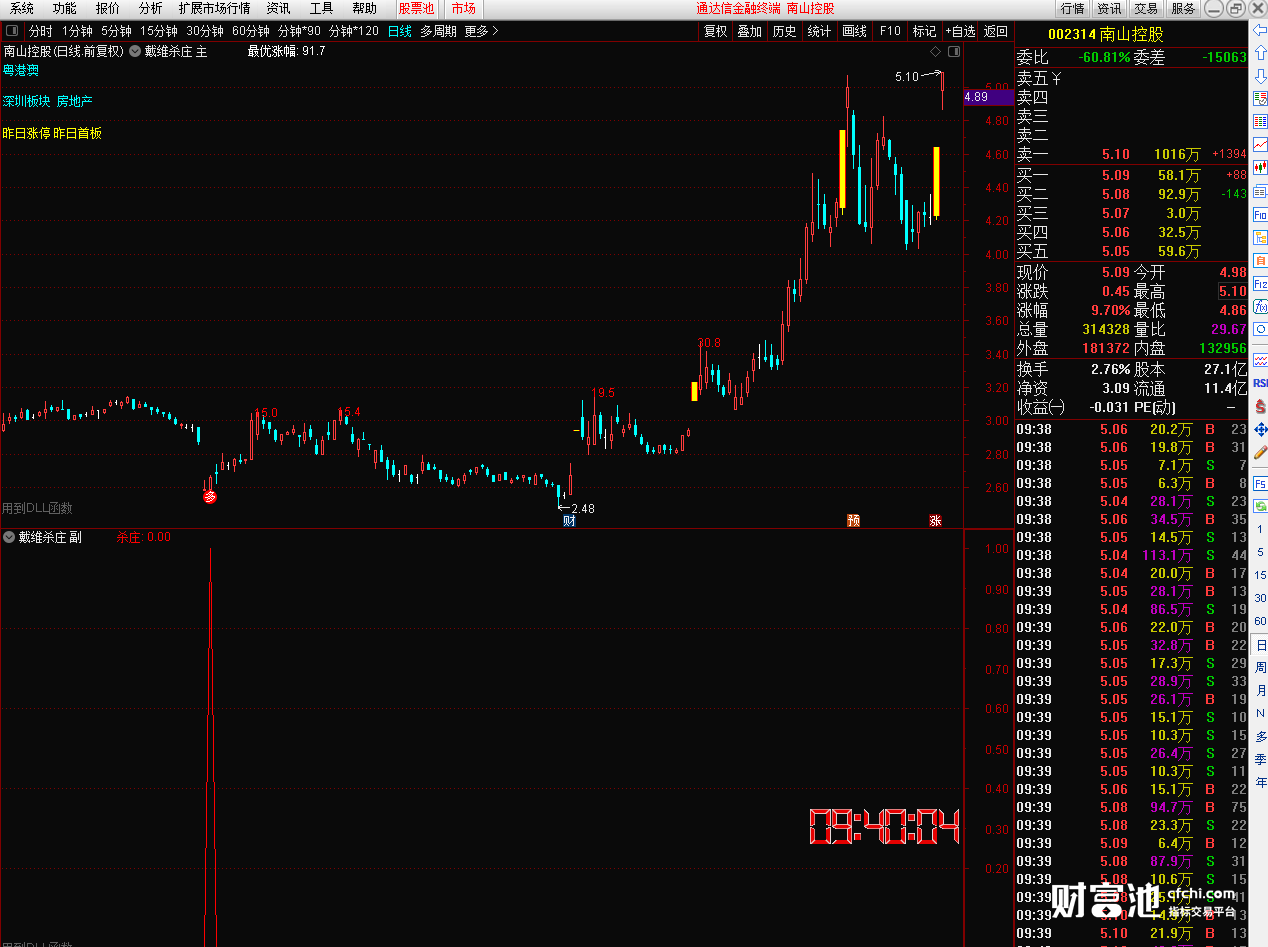Toggle the left panel icon beside 分时
Image resolution: width=1268 pixels, height=947 pixels.
pos(12,31)
